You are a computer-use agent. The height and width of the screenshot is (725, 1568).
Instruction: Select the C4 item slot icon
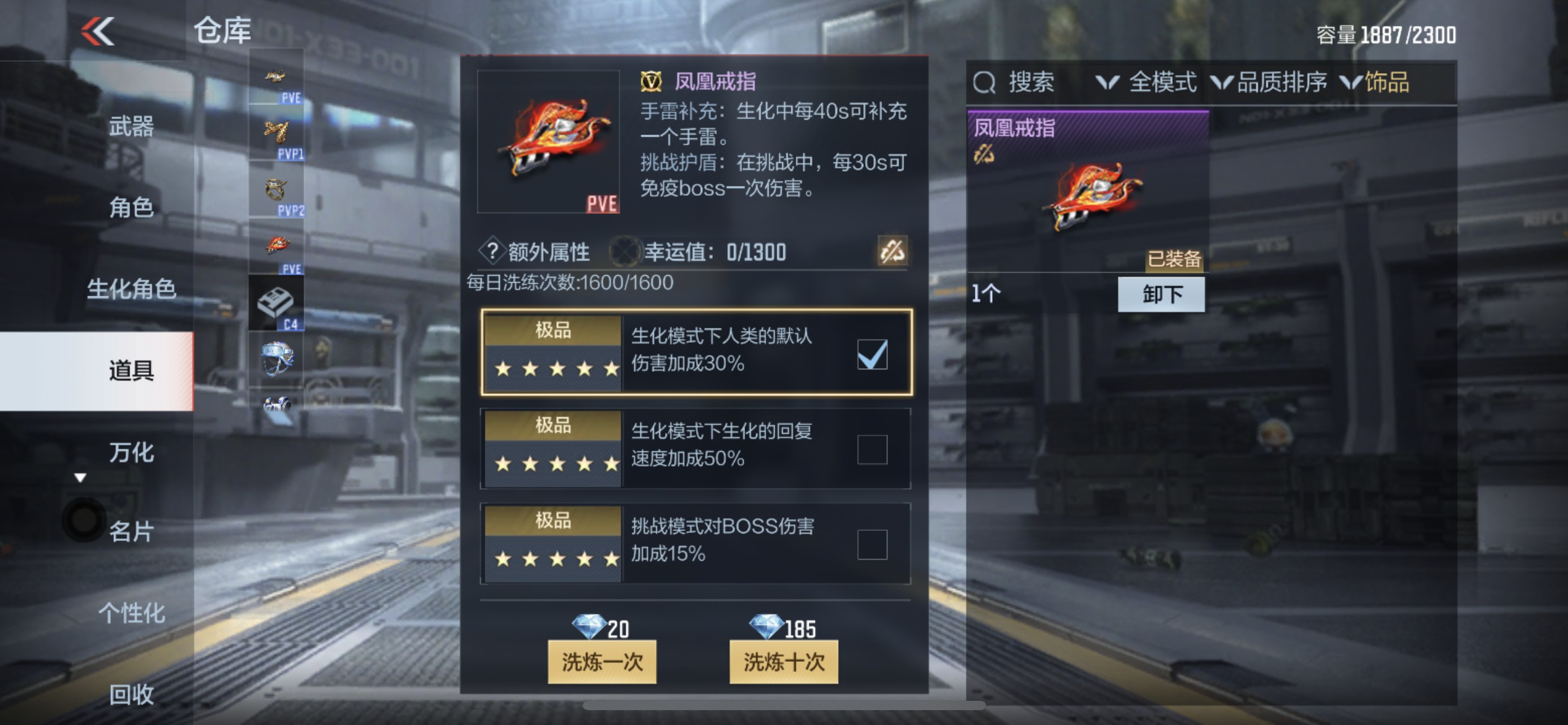[276, 304]
